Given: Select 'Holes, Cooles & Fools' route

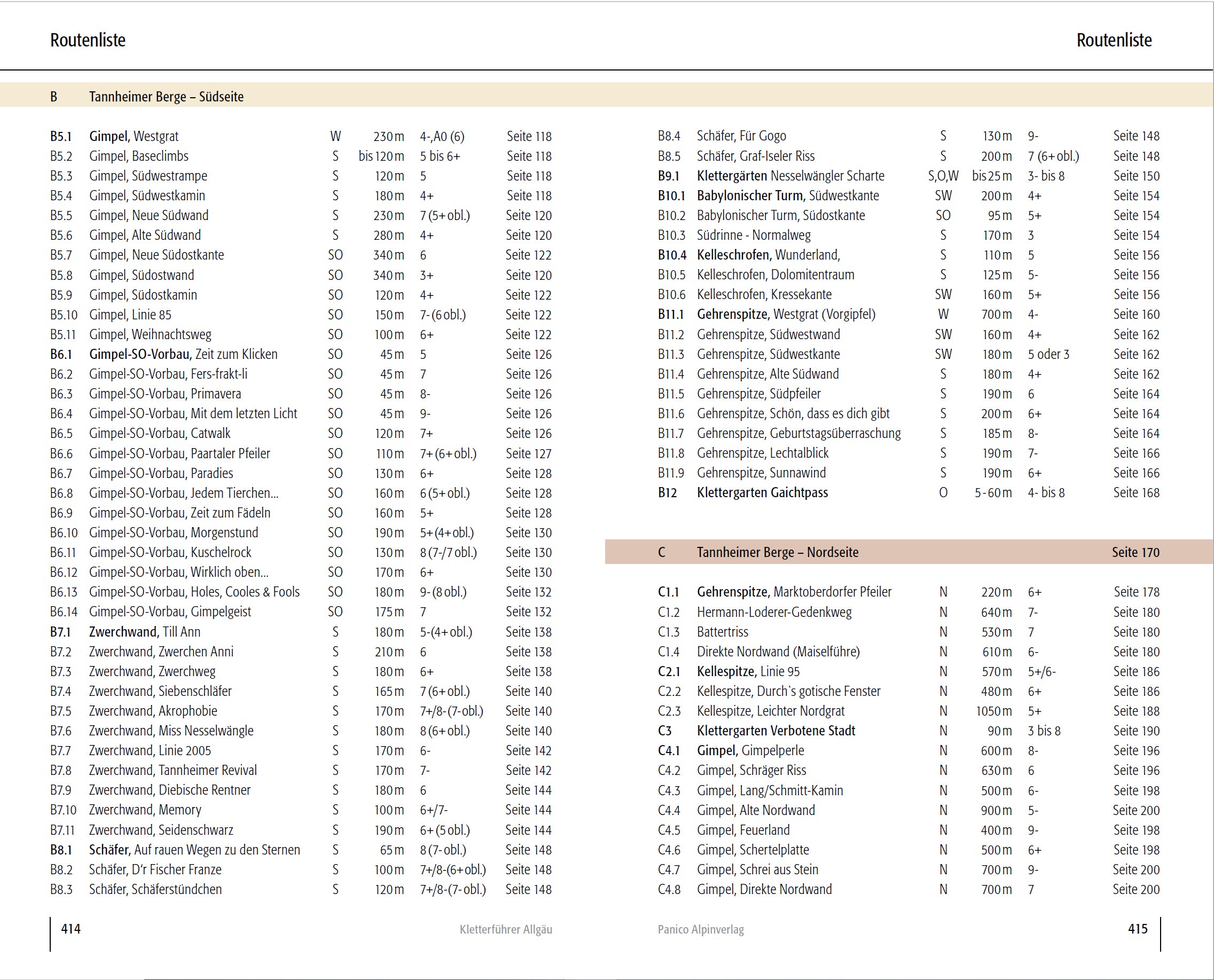Looking at the screenshot, I should [245, 592].
